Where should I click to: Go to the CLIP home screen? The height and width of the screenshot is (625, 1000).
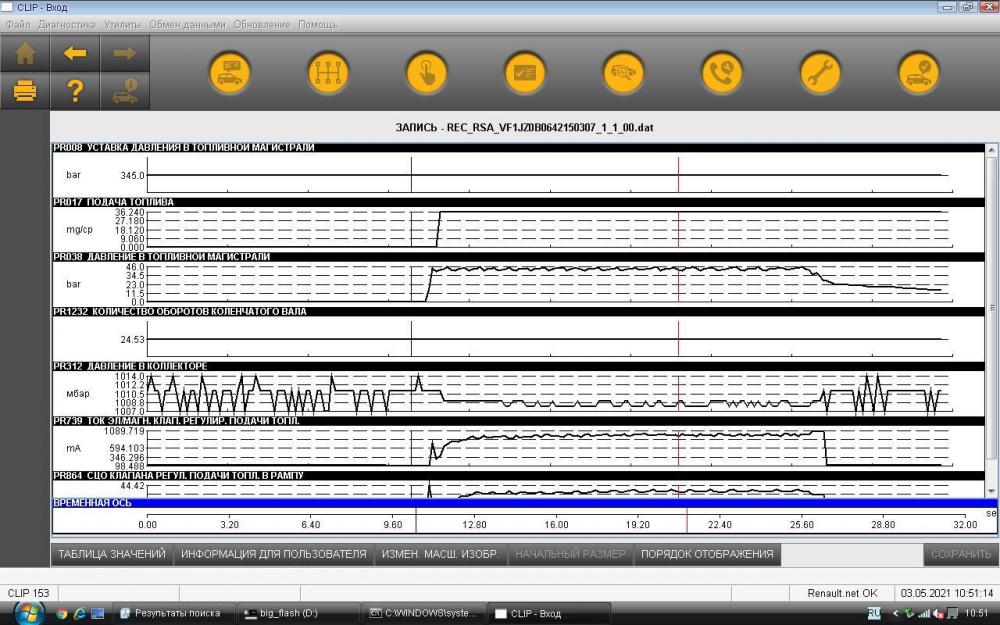point(25,54)
